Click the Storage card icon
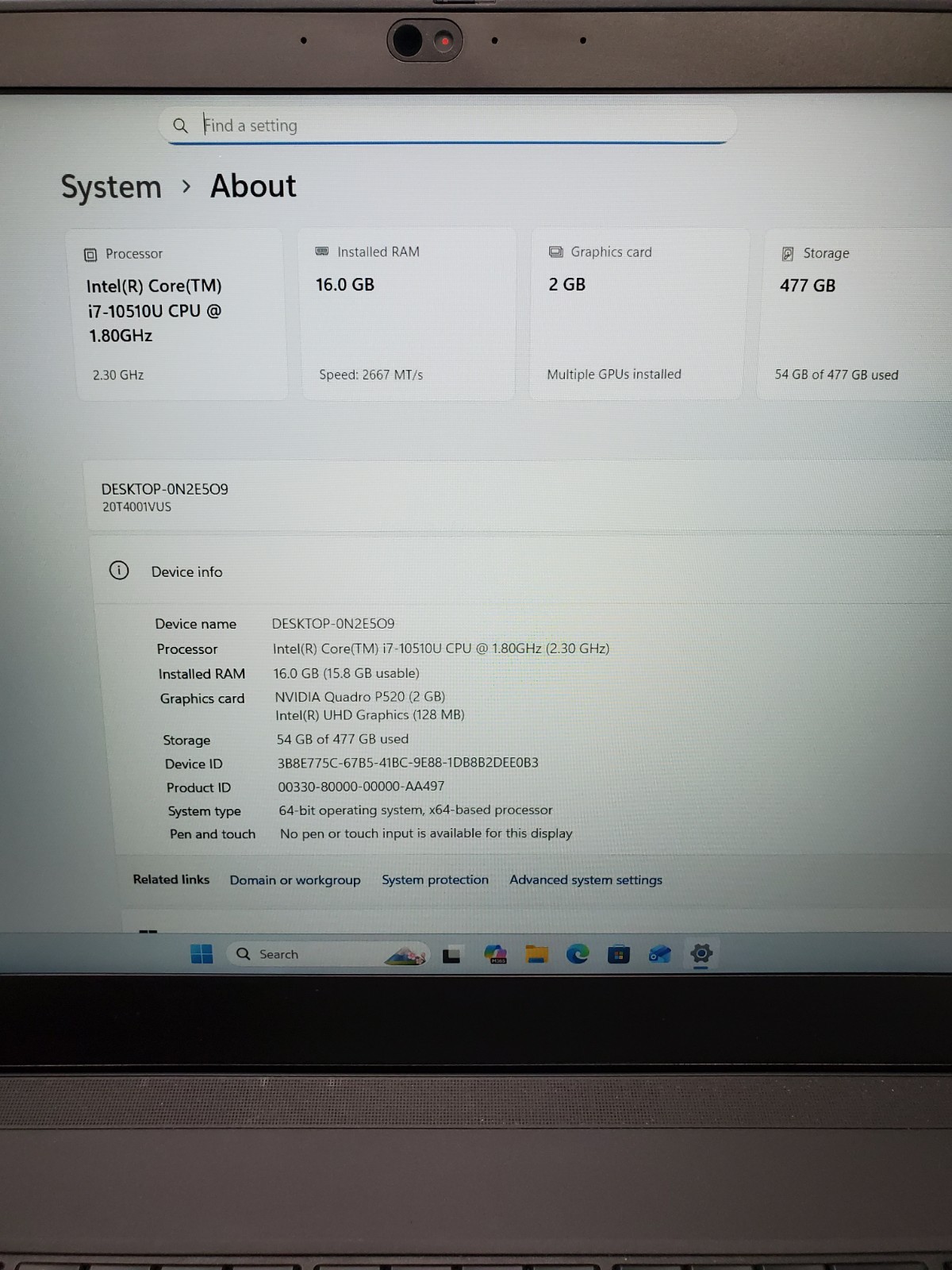The width and height of the screenshot is (952, 1270). click(788, 253)
